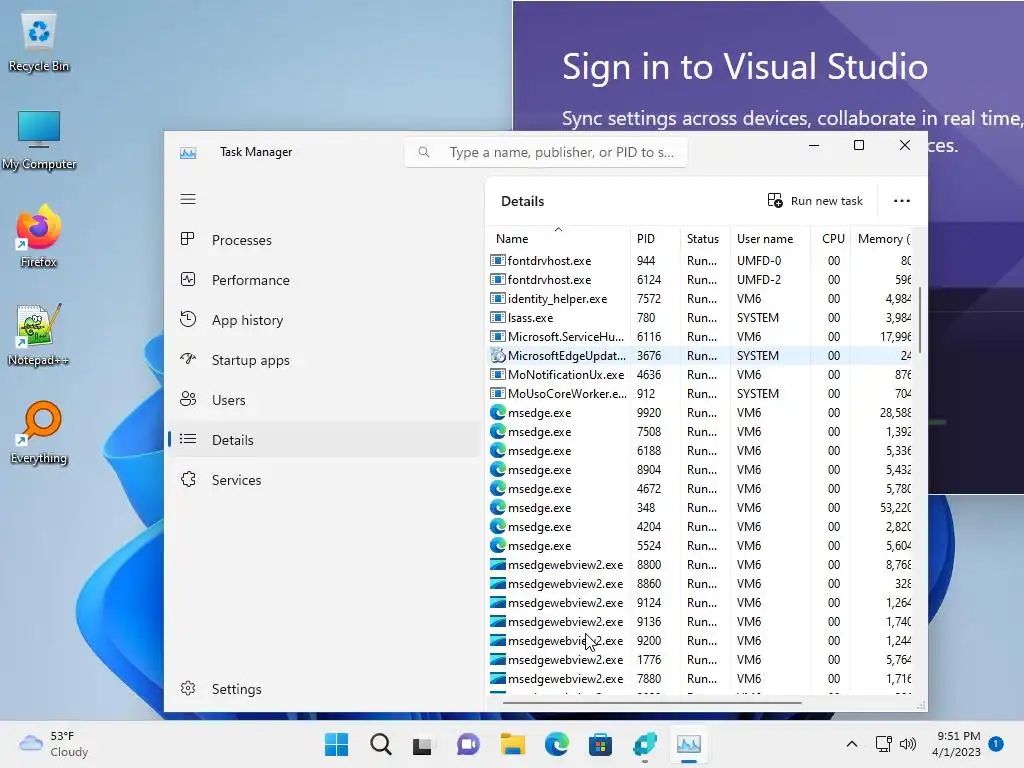The width and height of the screenshot is (1024, 768).
Task: Select the Details page in sidebar
Action: coord(324,440)
